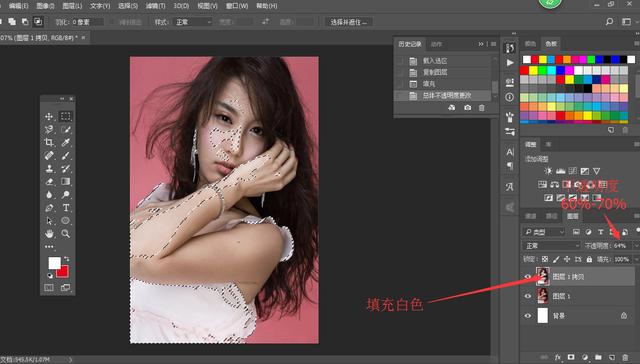
Task: Select the Path Selection tool
Action: tap(49, 221)
